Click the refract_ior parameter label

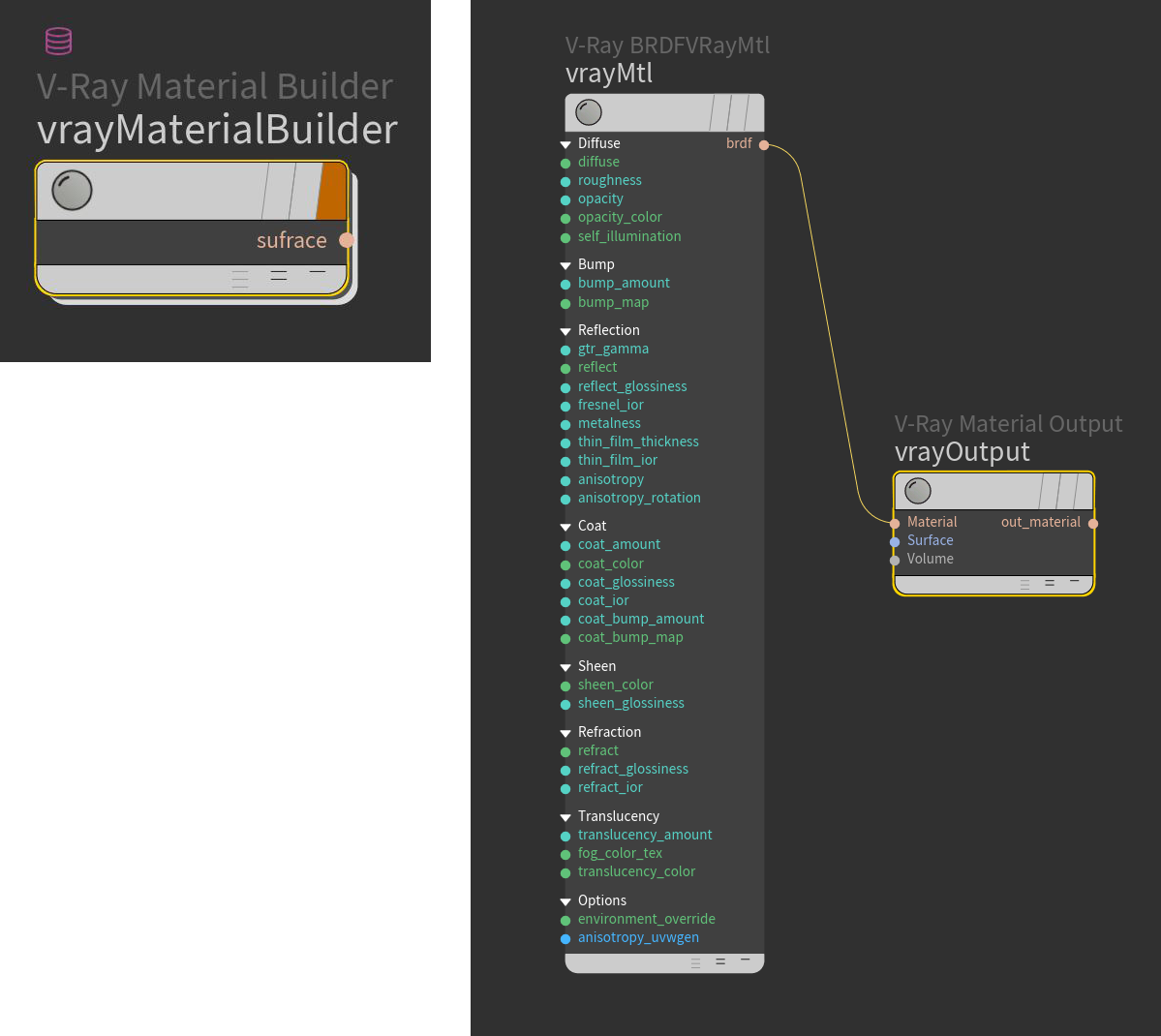point(610,787)
